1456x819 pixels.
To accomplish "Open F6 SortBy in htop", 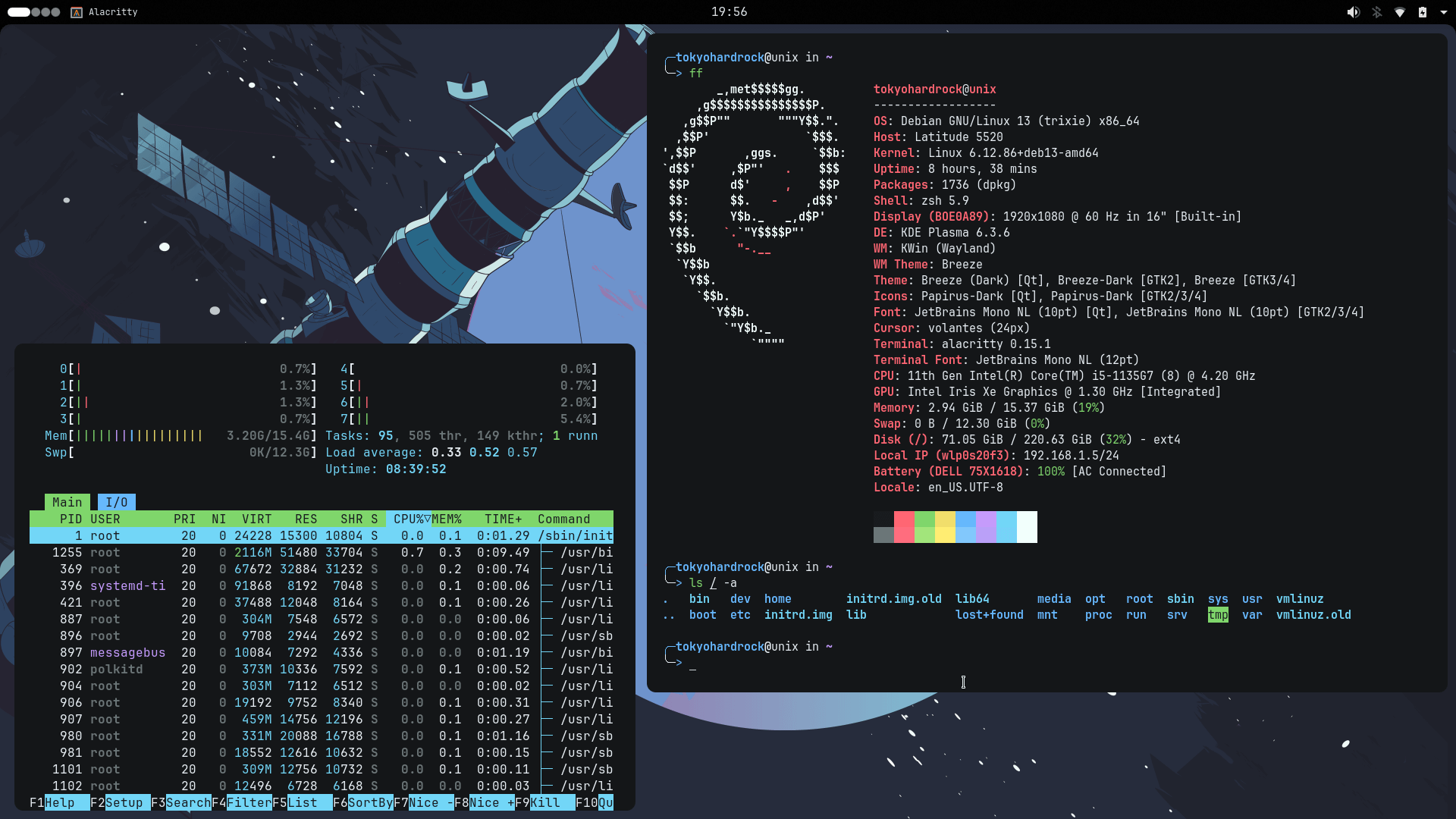I will click(362, 802).
